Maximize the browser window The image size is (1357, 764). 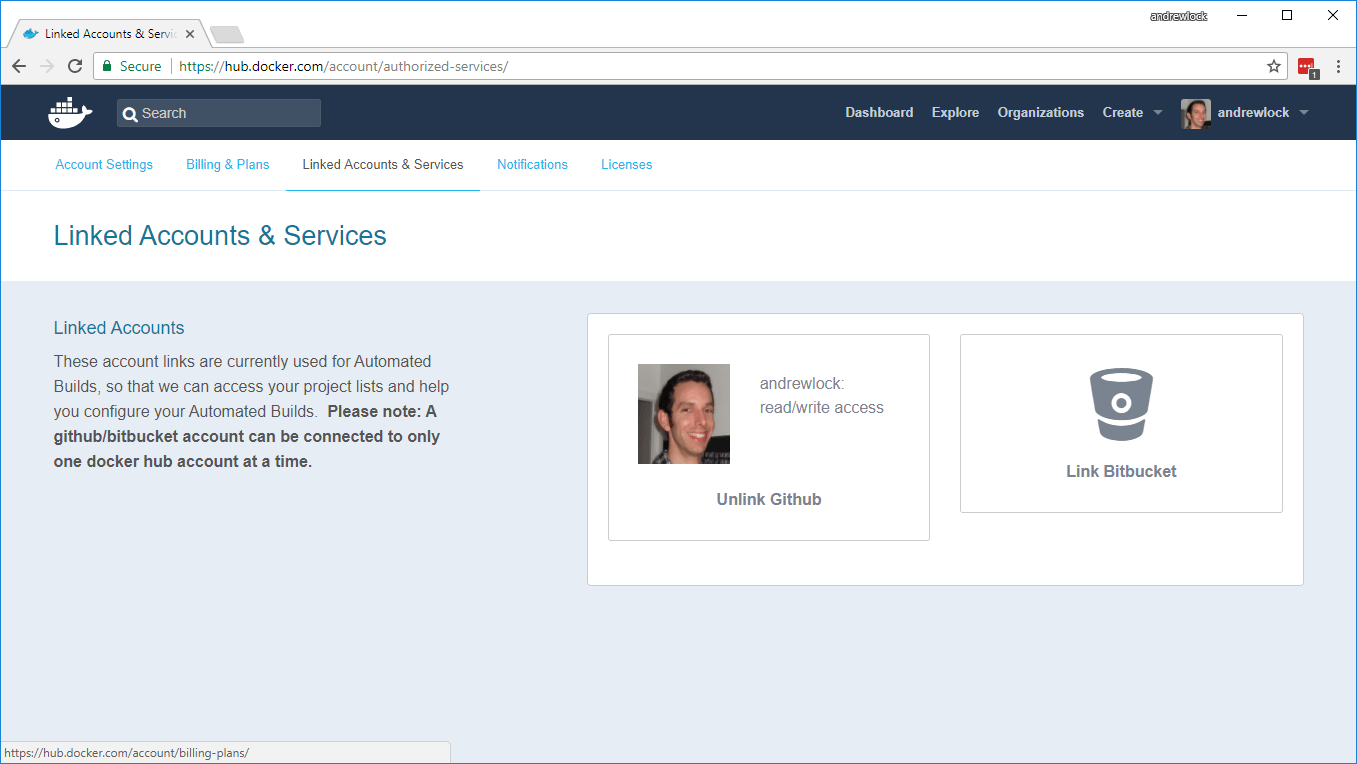pos(1287,16)
